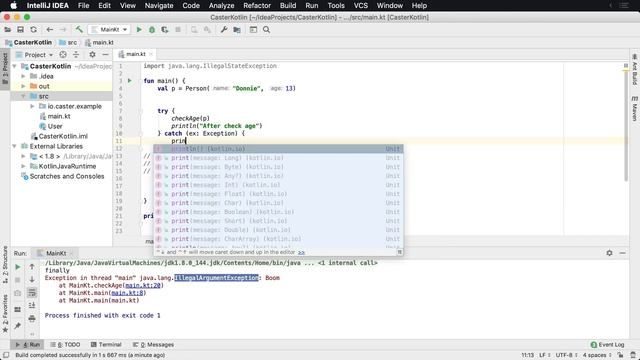Collapse all in the Project panel

(76, 54)
